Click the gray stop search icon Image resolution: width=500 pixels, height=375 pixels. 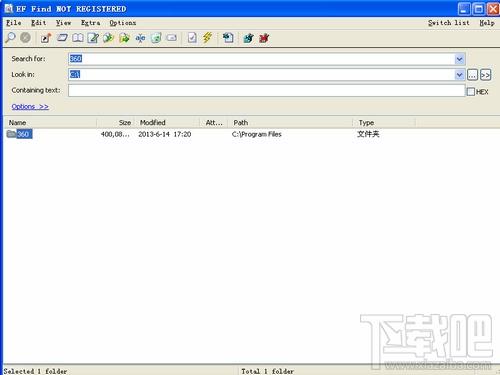click(26, 38)
